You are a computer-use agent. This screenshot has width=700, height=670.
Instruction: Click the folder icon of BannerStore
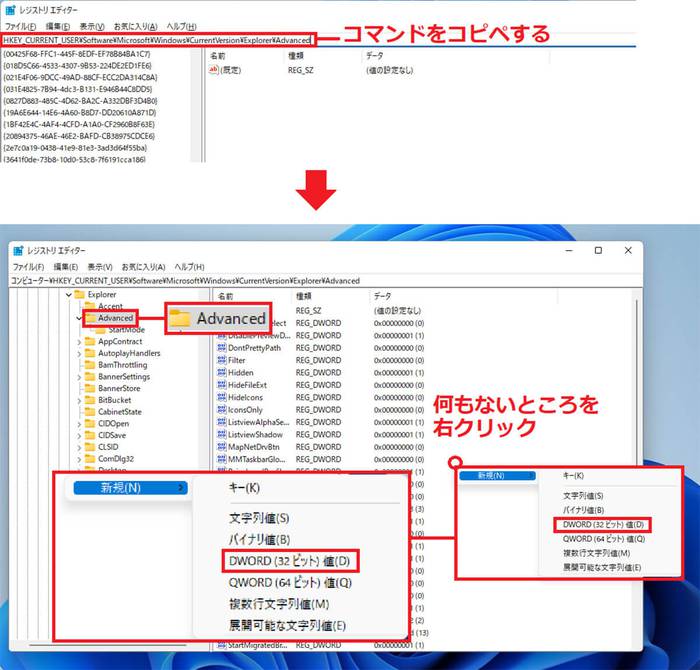coord(90,388)
